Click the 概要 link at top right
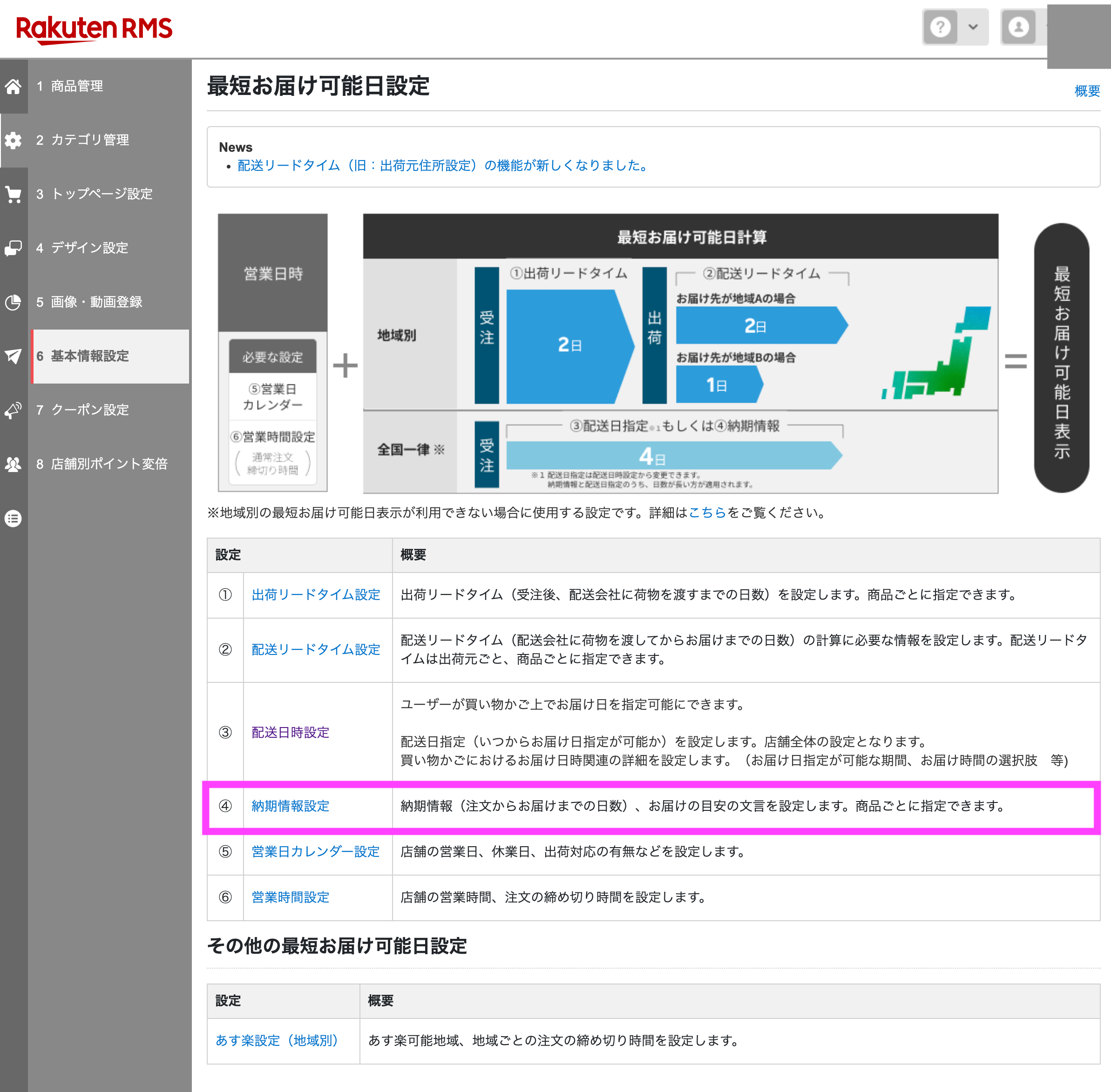 pos(1087,91)
